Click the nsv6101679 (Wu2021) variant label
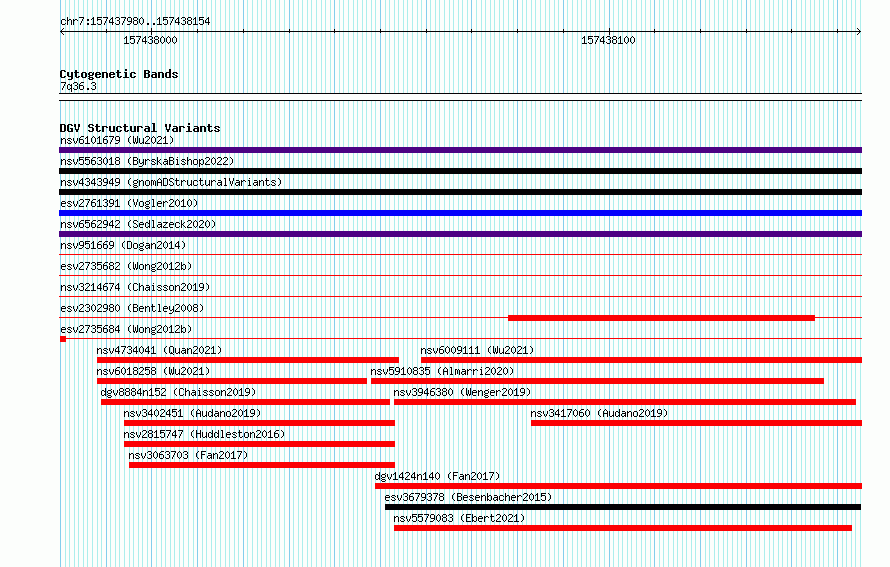The height and width of the screenshot is (567, 890). coord(117,140)
